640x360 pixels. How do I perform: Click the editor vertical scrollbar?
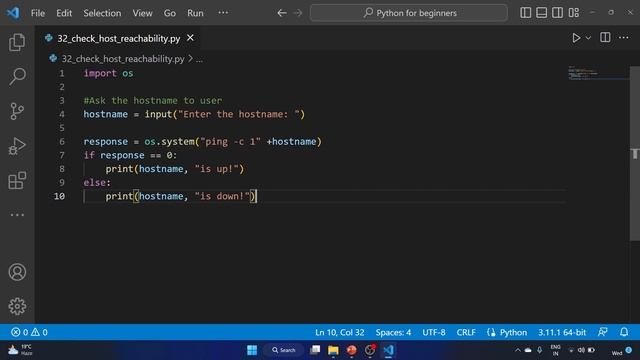point(635,153)
